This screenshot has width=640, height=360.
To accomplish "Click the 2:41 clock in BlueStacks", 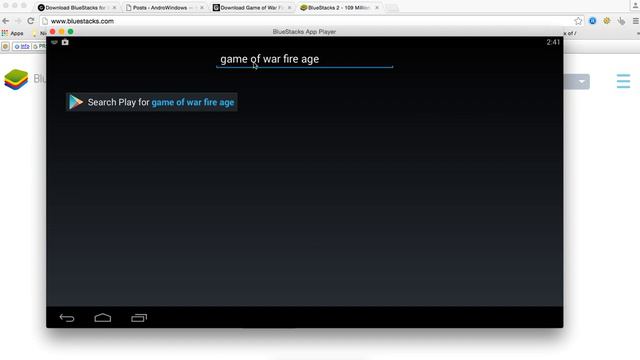I will tap(553, 42).
